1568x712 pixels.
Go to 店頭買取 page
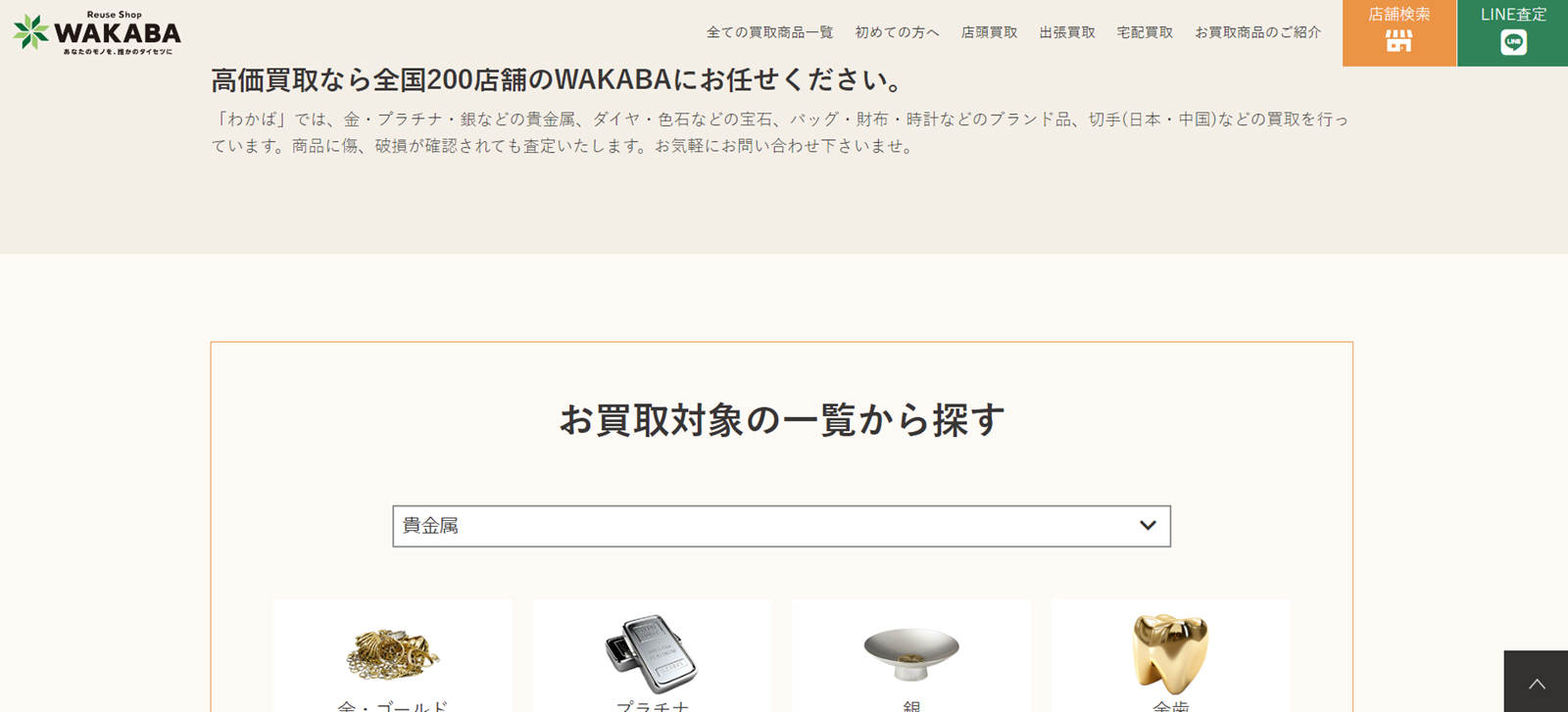(989, 32)
